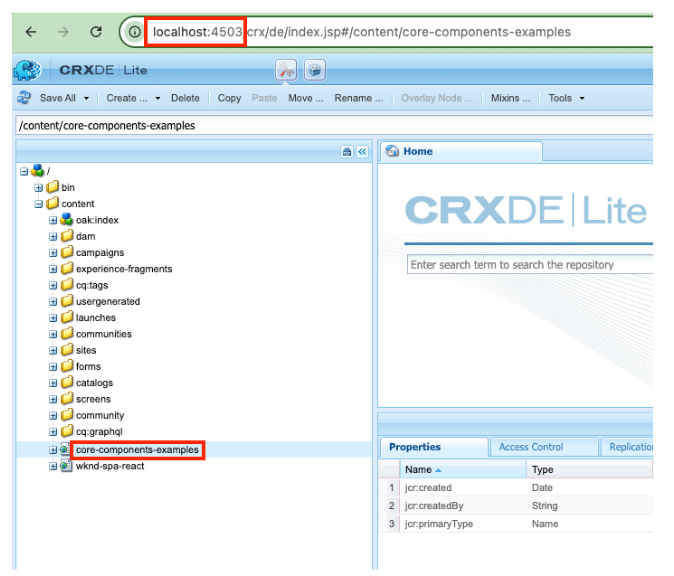
Task: Click the root node repository icon
Action: pyautogui.click(x=38, y=171)
